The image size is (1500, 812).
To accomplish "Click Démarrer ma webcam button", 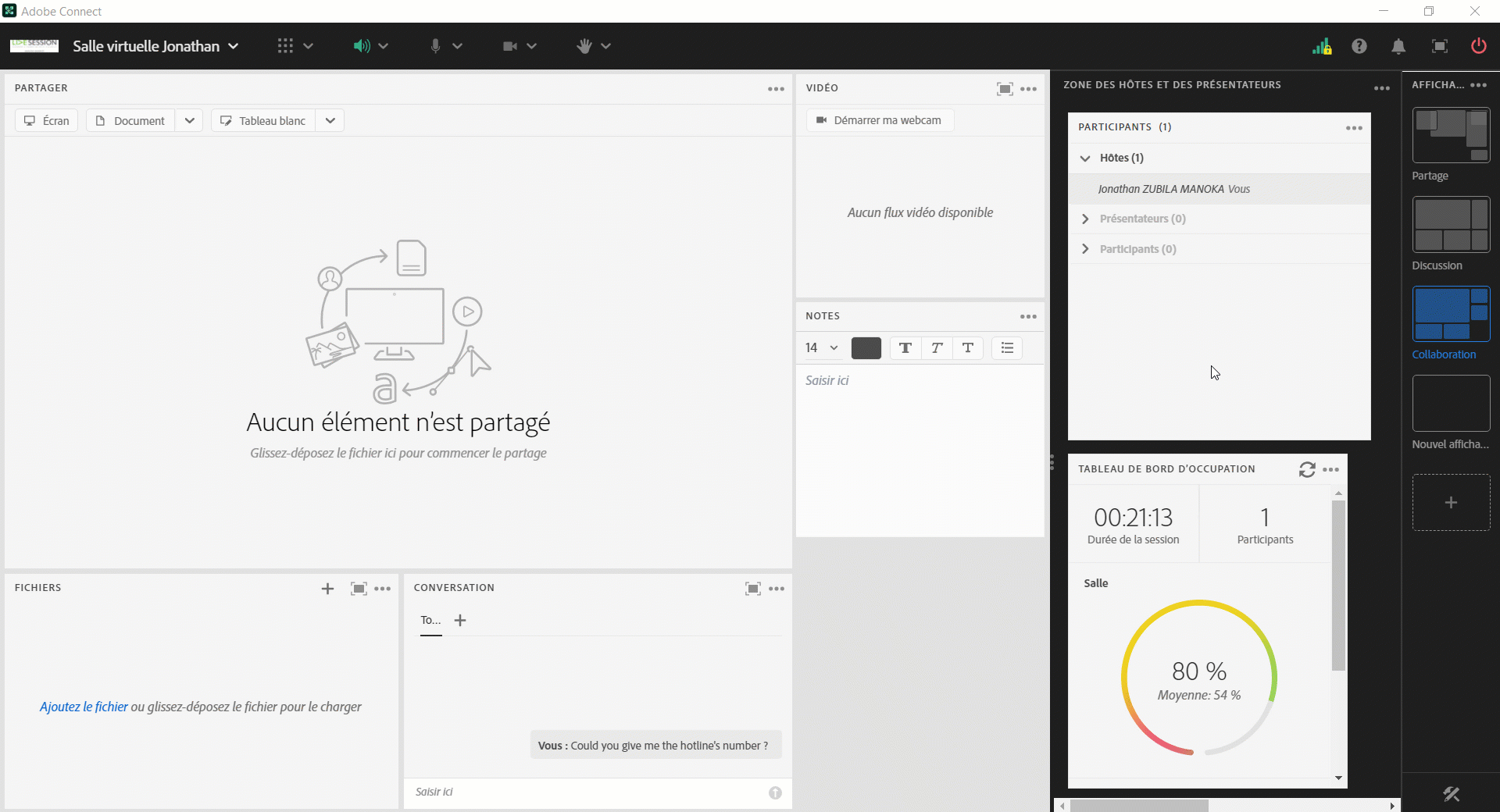I will 880,120.
